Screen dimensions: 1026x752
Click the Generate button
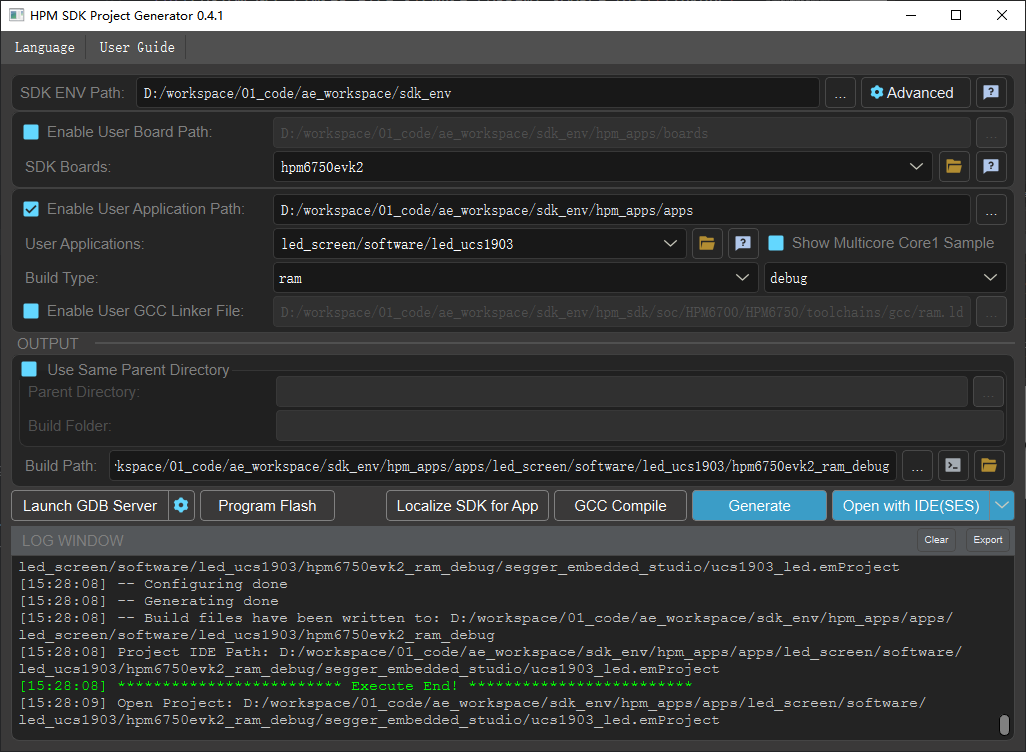759,505
